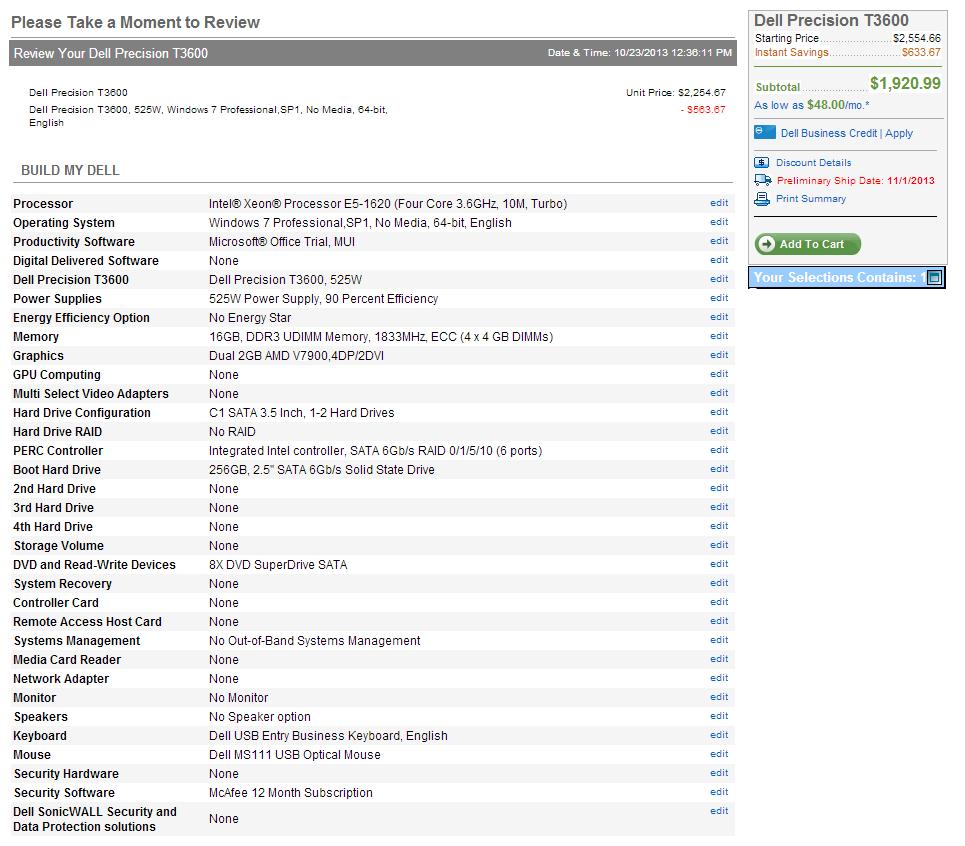Click the Dell MS111 USB Optical Mouse value
Viewport: 965px width, 846px height.
(294, 755)
